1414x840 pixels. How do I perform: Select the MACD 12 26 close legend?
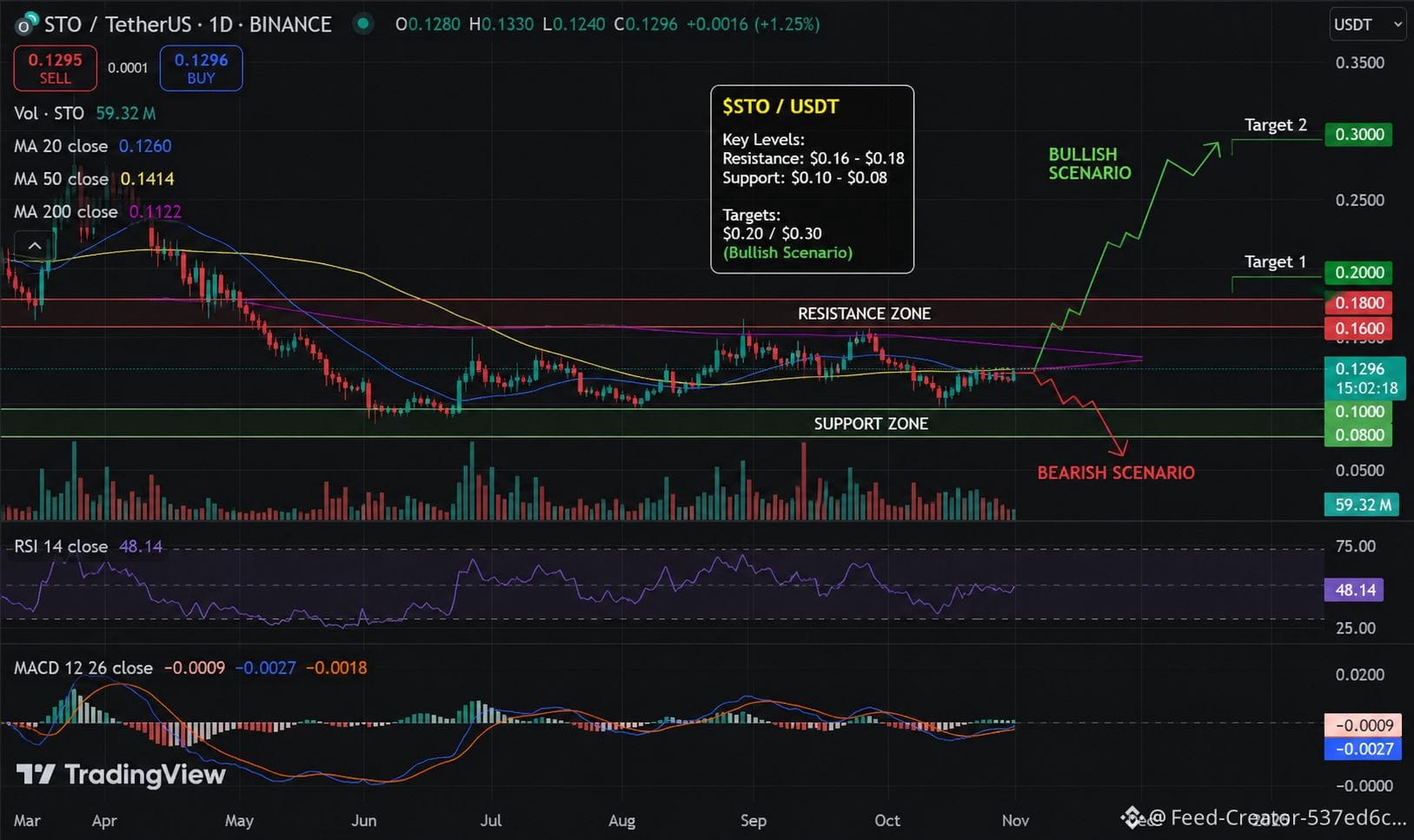pos(190,668)
